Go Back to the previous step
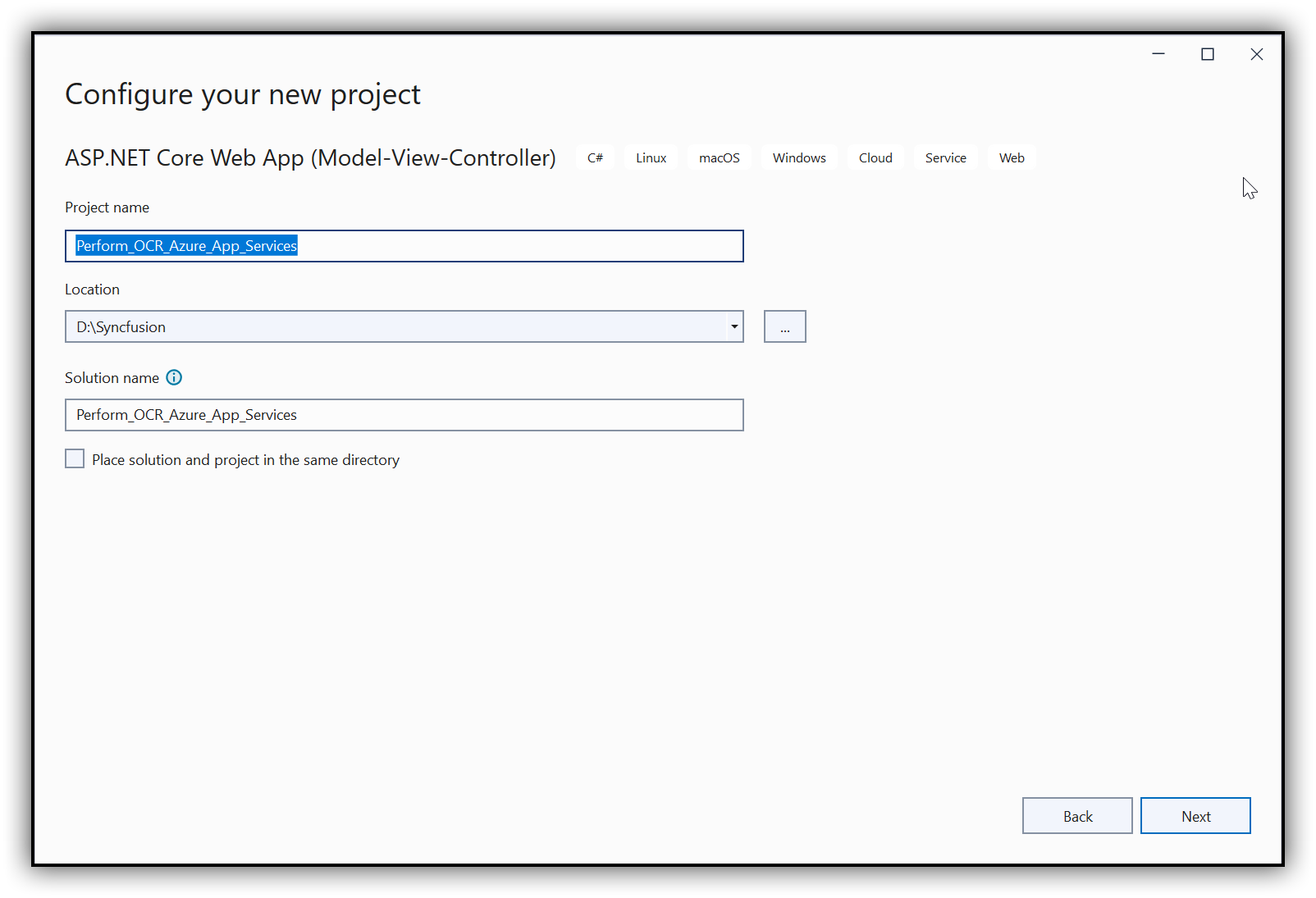The height and width of the screenshot is (898, 1316). point(1076,815)
